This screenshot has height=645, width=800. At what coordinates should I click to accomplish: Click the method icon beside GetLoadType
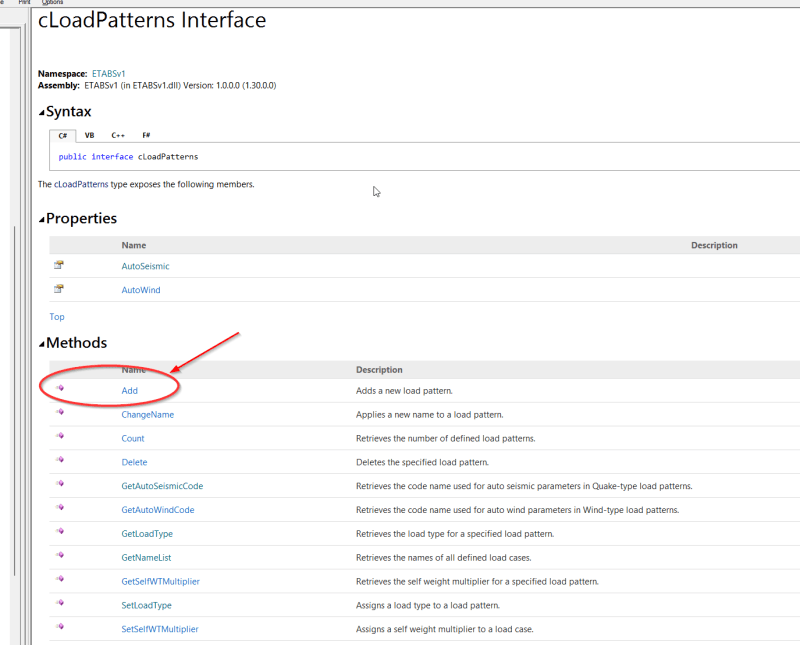tap(60, 531)
